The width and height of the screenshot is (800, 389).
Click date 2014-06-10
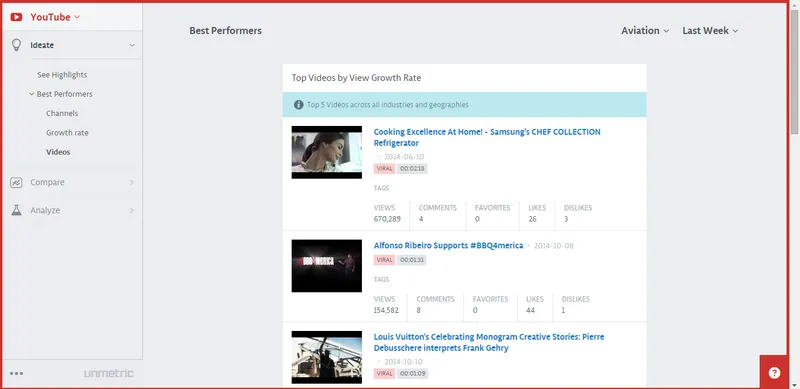click(x=404, y=157)
